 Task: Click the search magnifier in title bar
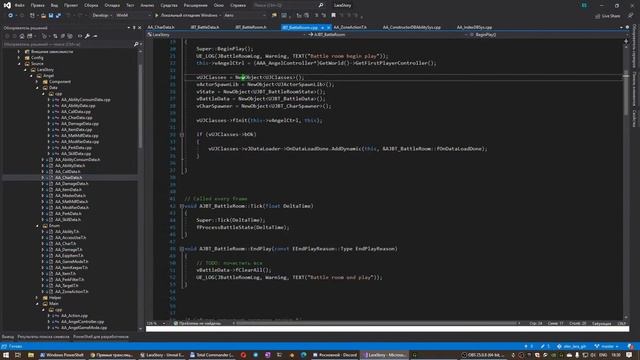(x=321, y=5)
